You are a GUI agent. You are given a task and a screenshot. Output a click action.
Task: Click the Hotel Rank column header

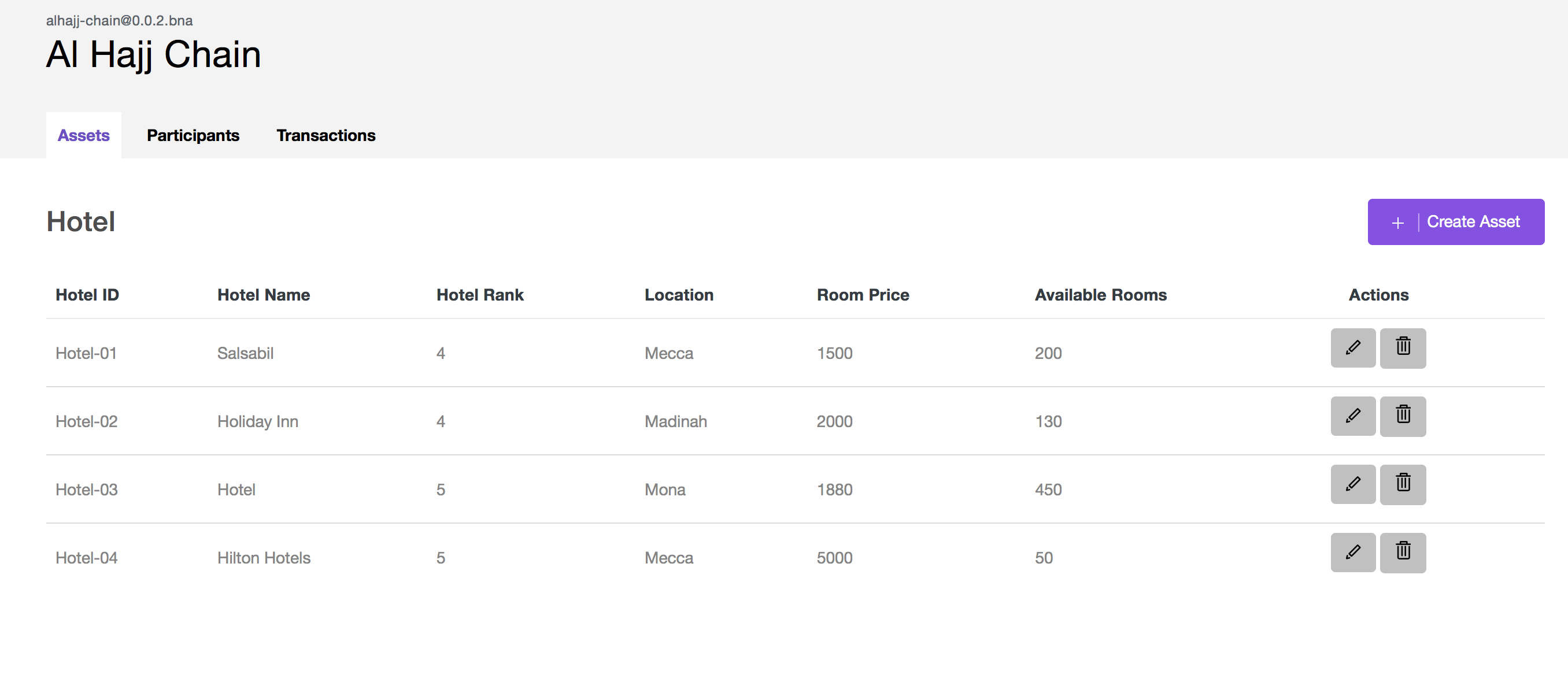point(480,294)
